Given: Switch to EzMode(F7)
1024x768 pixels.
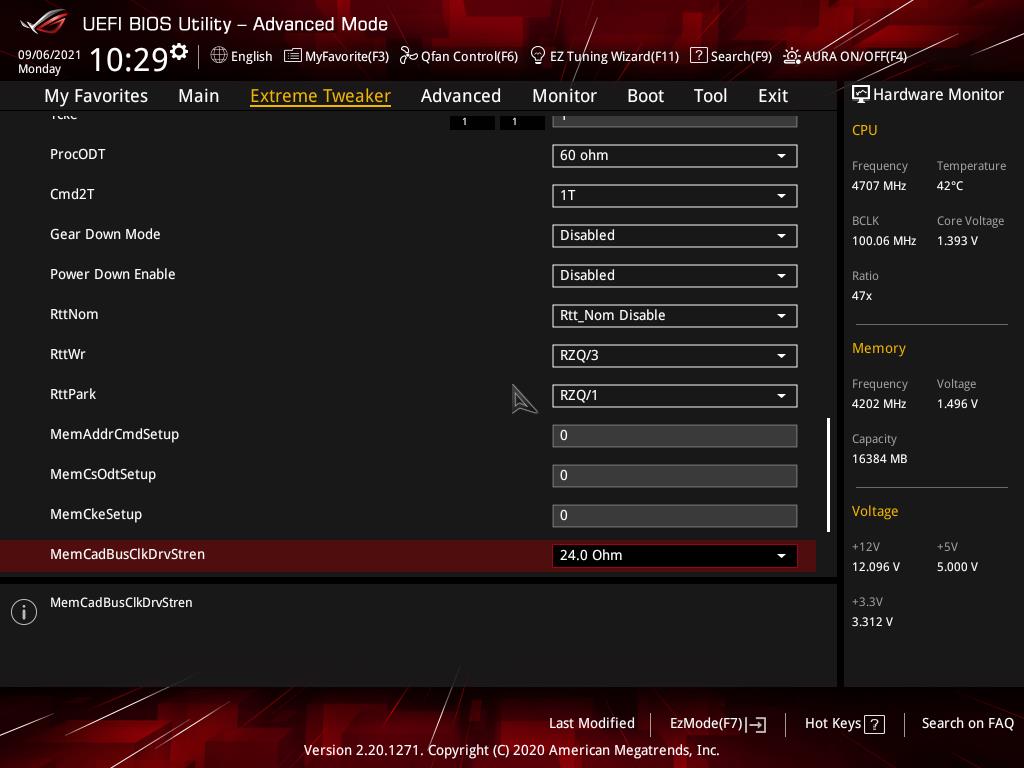Looking at the screenshot, I should [x=707, y=724].
